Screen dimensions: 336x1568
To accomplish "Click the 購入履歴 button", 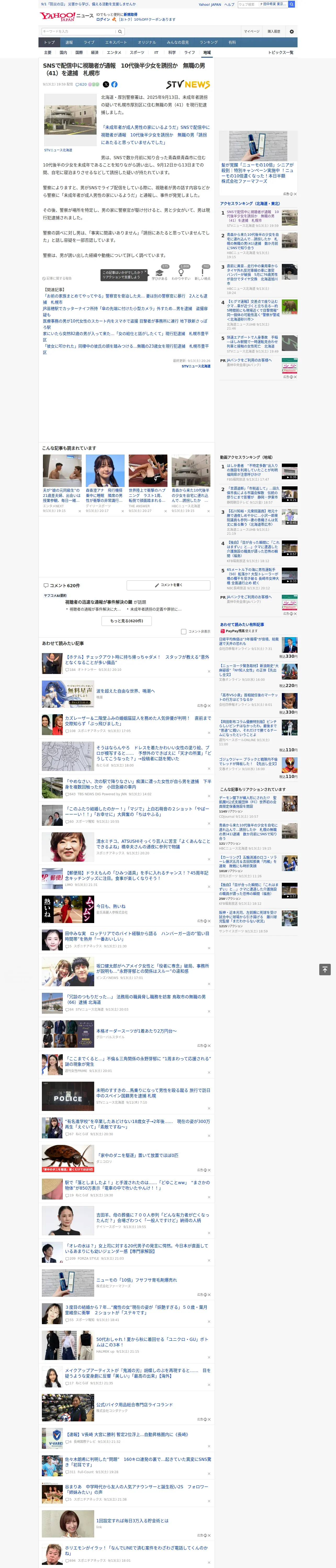I will point(274,32).
